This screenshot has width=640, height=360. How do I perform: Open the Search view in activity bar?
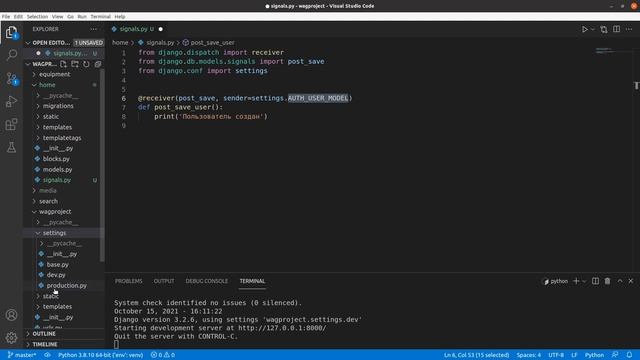[x=11, y=55]
